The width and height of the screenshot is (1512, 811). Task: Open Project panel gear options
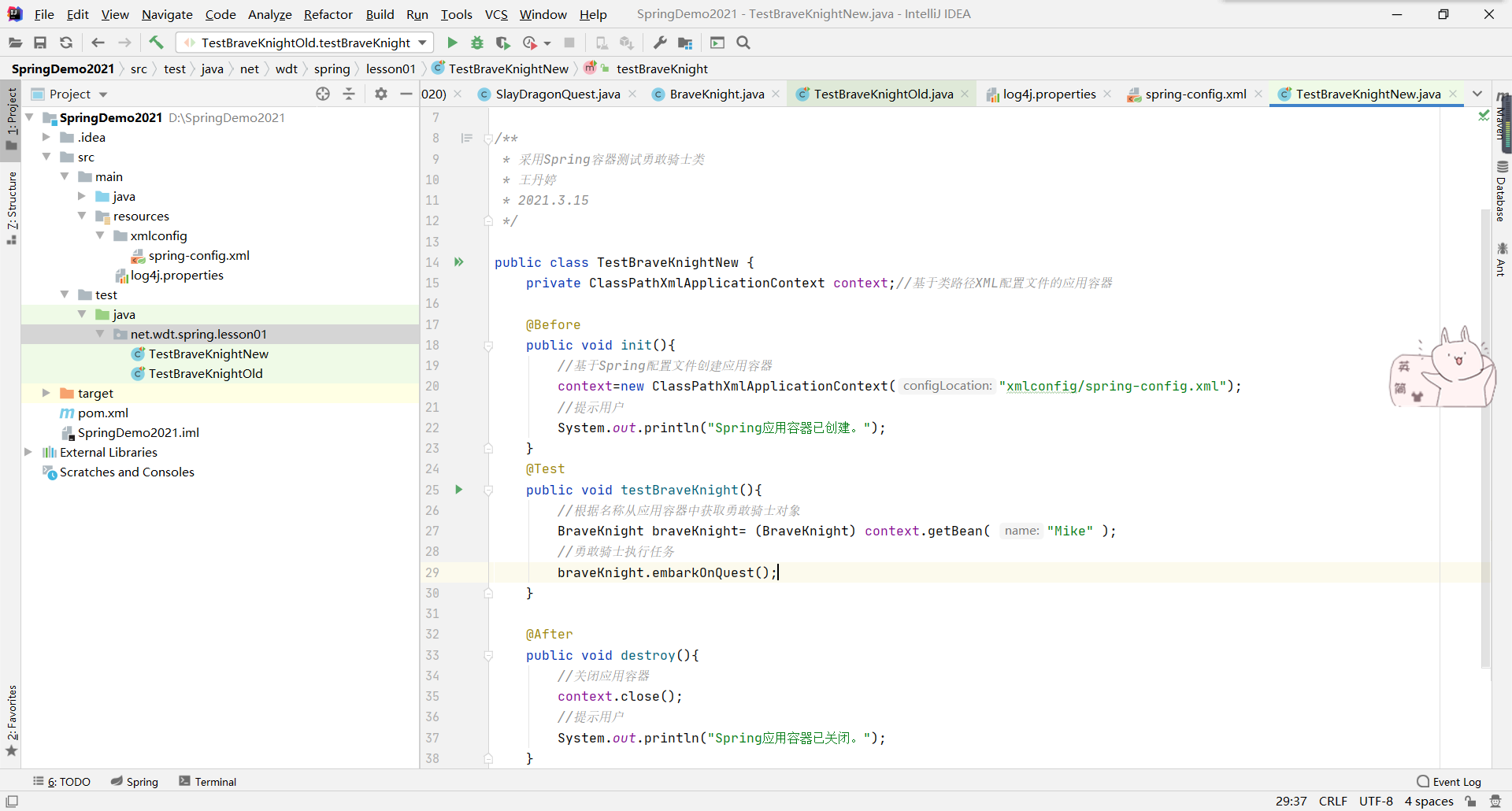[381, 94]
